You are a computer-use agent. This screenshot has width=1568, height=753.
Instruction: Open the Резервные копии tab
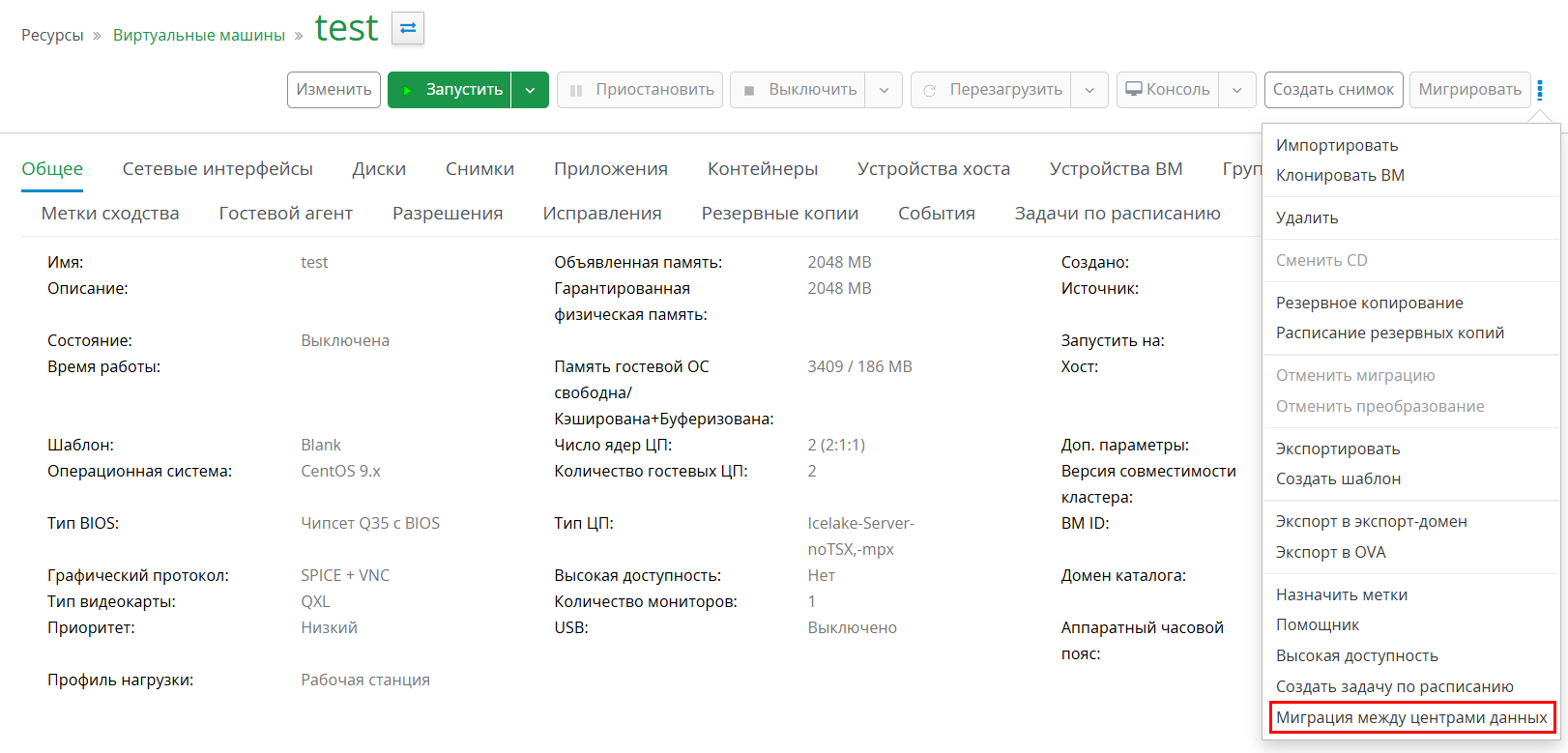[780, 214]
